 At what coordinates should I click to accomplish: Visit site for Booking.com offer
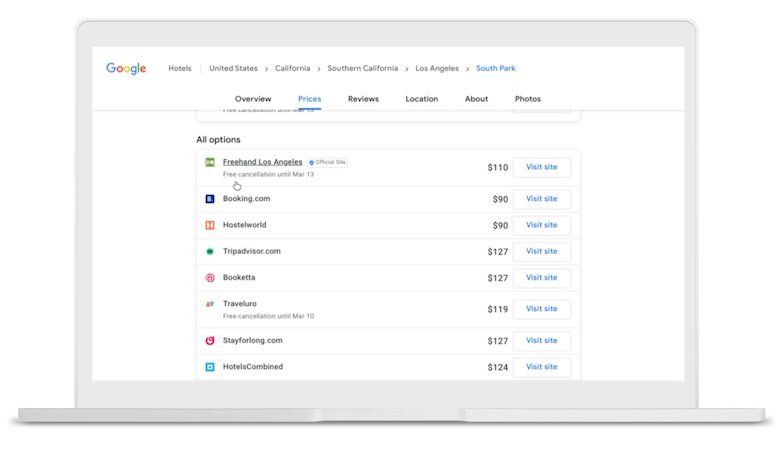pyautogui.click(x=542, y=199)
